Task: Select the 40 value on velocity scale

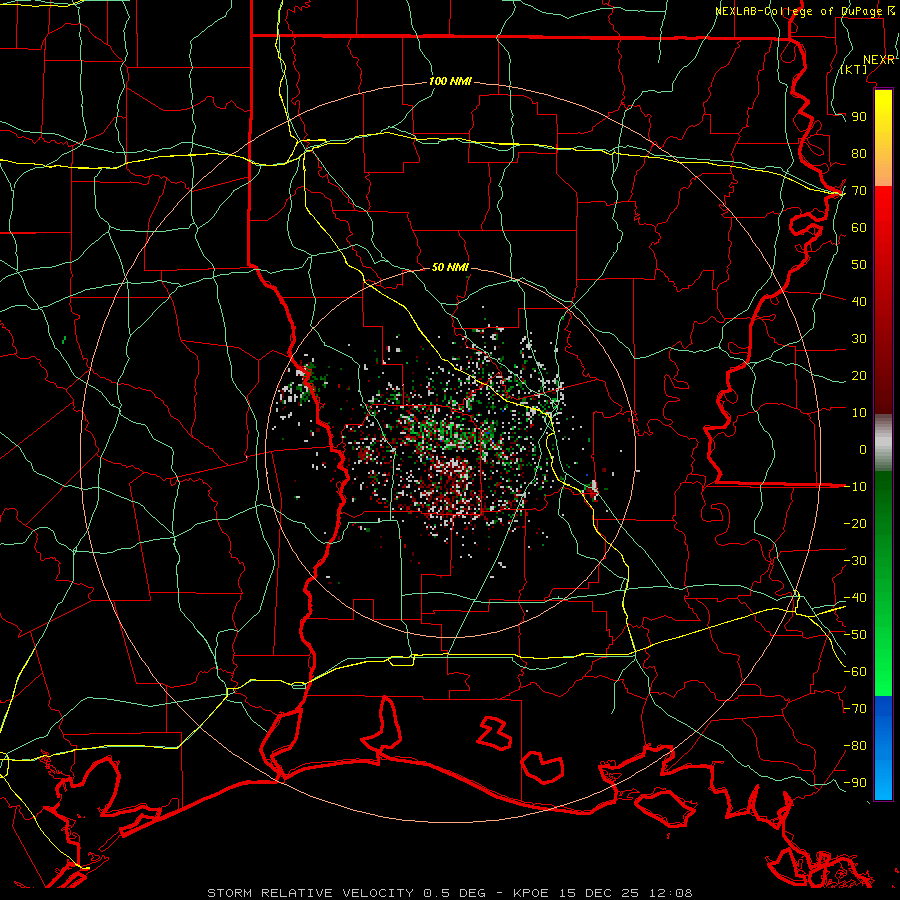Action: click(x=859, y=301)
